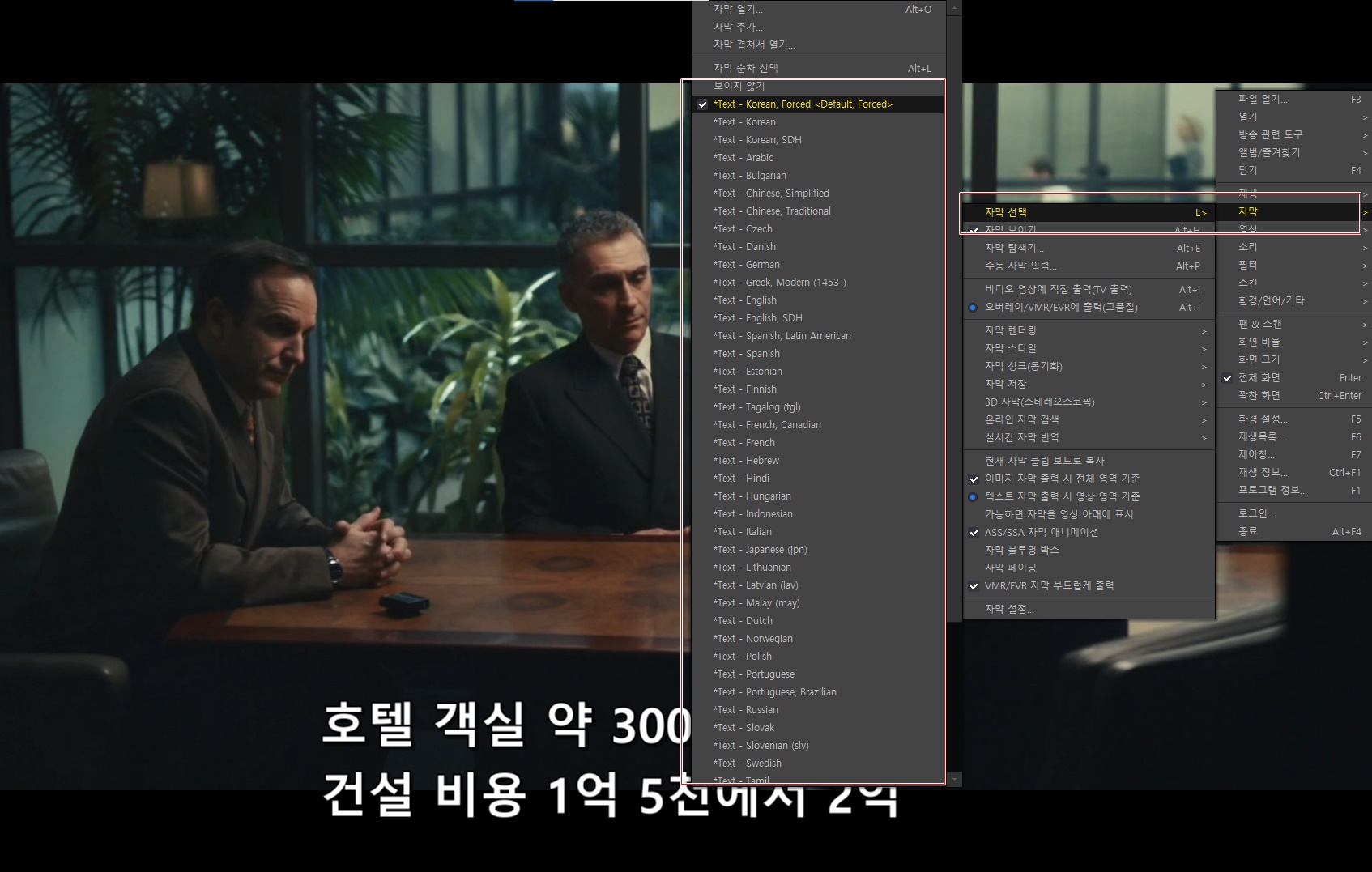Expand '자막 렌더링' submenu

(1089, 330)
